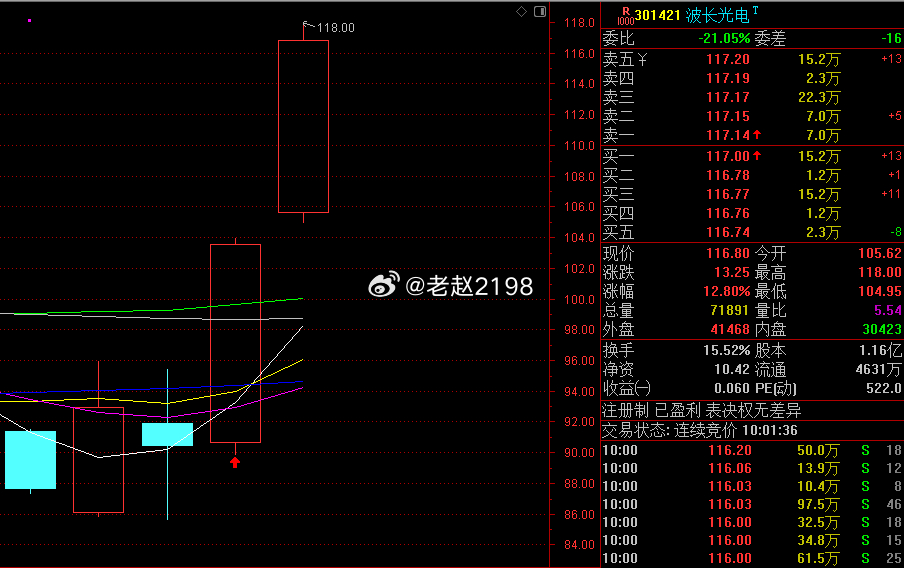Click the 100.0 label on price axis
The image size is (904, 568).
[x=579, y=299]
